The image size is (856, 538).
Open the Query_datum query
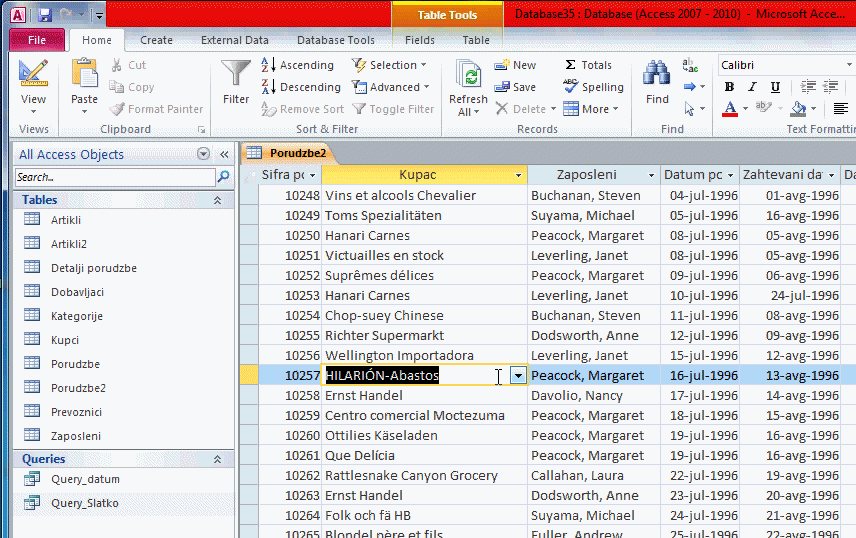(x=85, y=480)
